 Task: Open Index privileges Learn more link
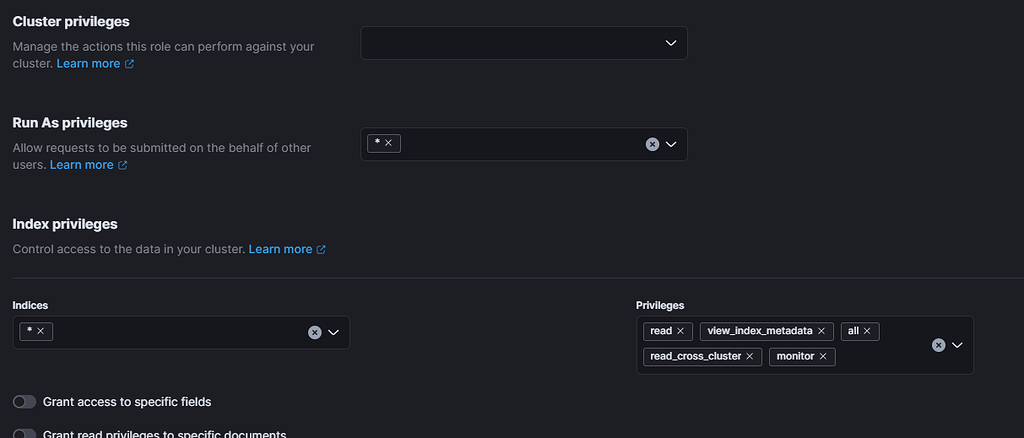pyautogui.click(x=280, y=249)
